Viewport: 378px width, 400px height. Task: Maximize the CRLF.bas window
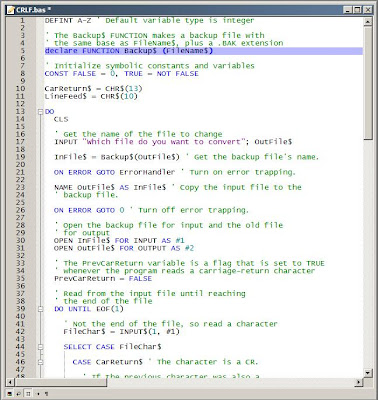(358, 10)
